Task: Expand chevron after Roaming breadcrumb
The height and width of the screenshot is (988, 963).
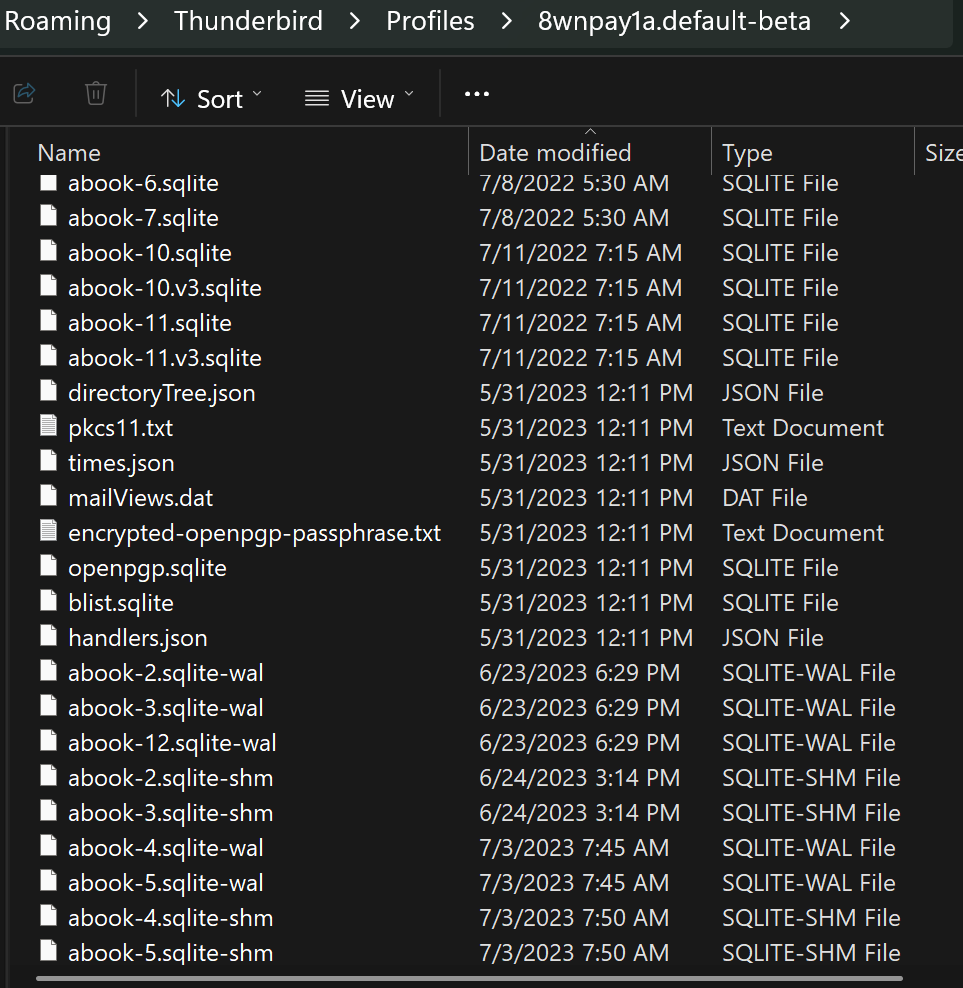Action: [x=143, y=21]
